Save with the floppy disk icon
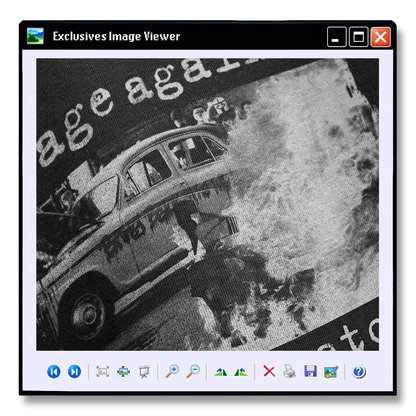Viewport: 416px width, 416px height. [x=310, y=371]
